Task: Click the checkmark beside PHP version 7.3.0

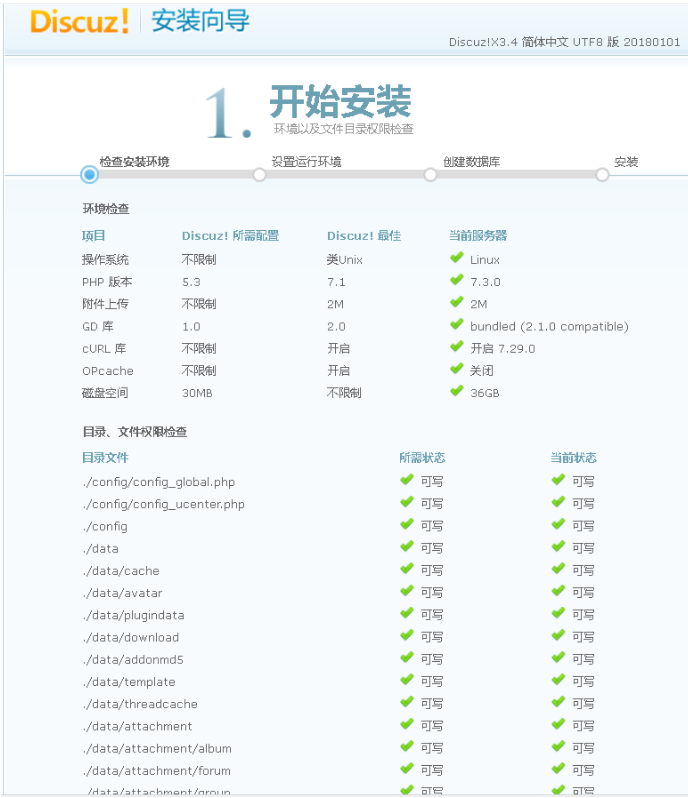Action: (x=457, y=280)
